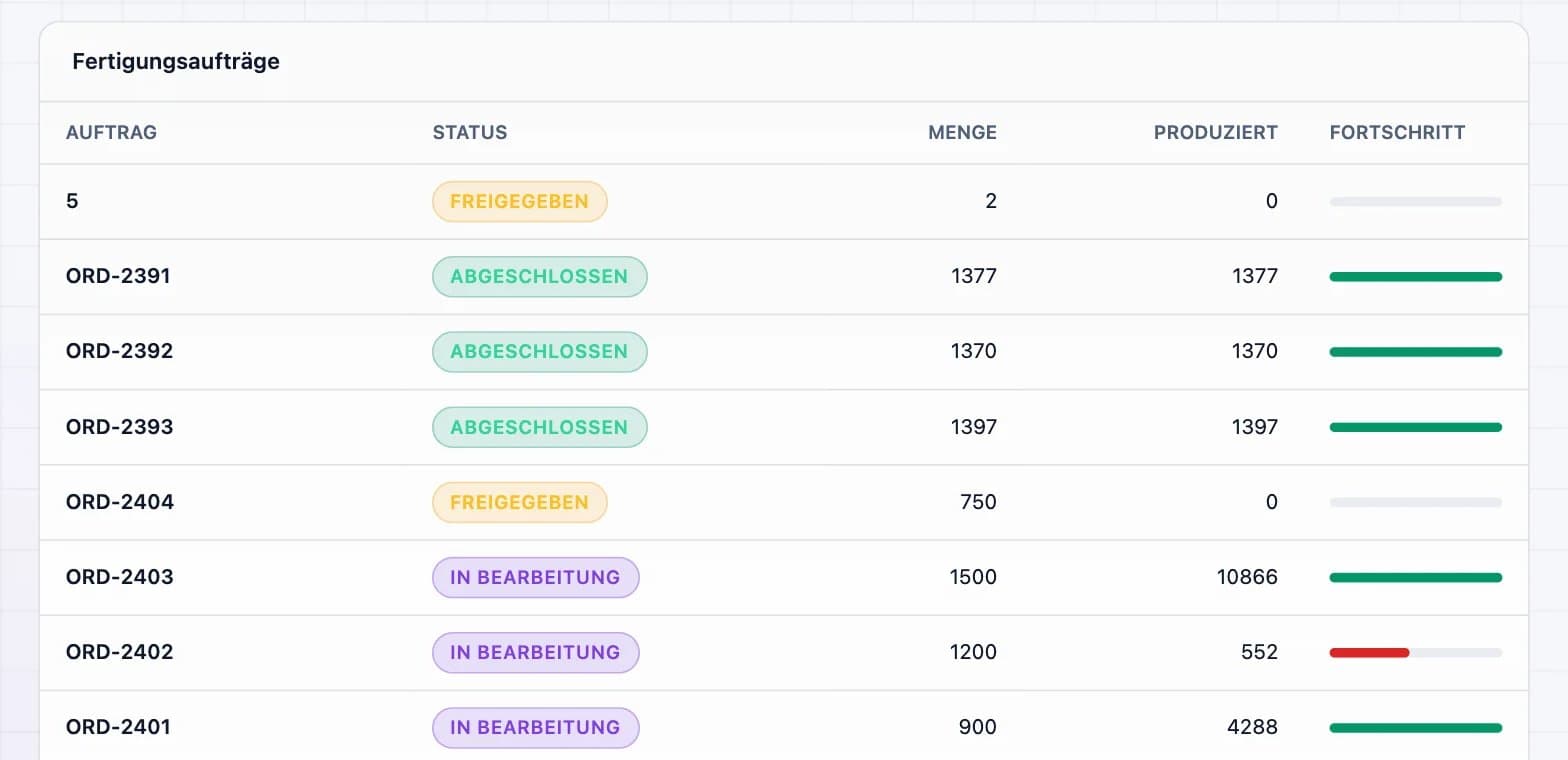Click IN BEARBEITUNG badge for ORD-2403
The height and width of the screenshot is (760, 1568).
[x=536, y=577]
